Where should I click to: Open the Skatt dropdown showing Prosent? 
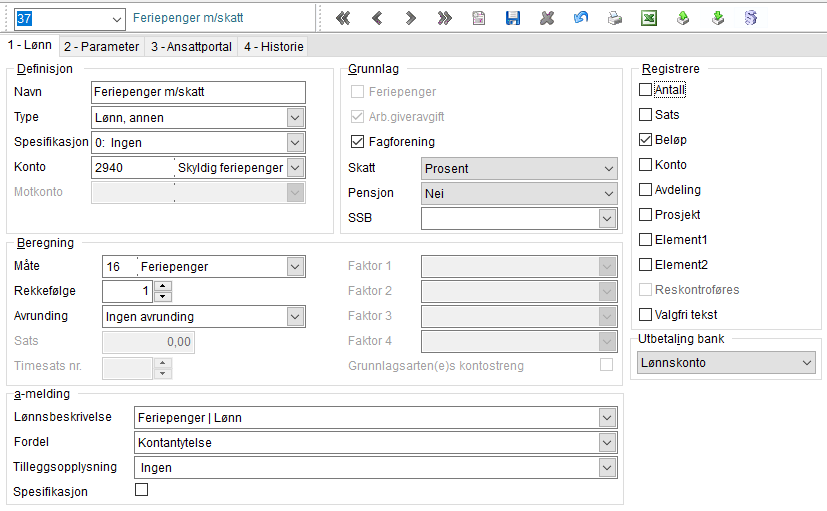coord(519,169)
